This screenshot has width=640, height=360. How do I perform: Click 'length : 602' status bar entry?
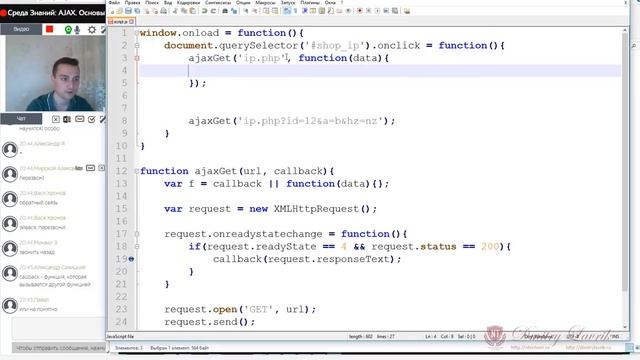coord(361,336)
